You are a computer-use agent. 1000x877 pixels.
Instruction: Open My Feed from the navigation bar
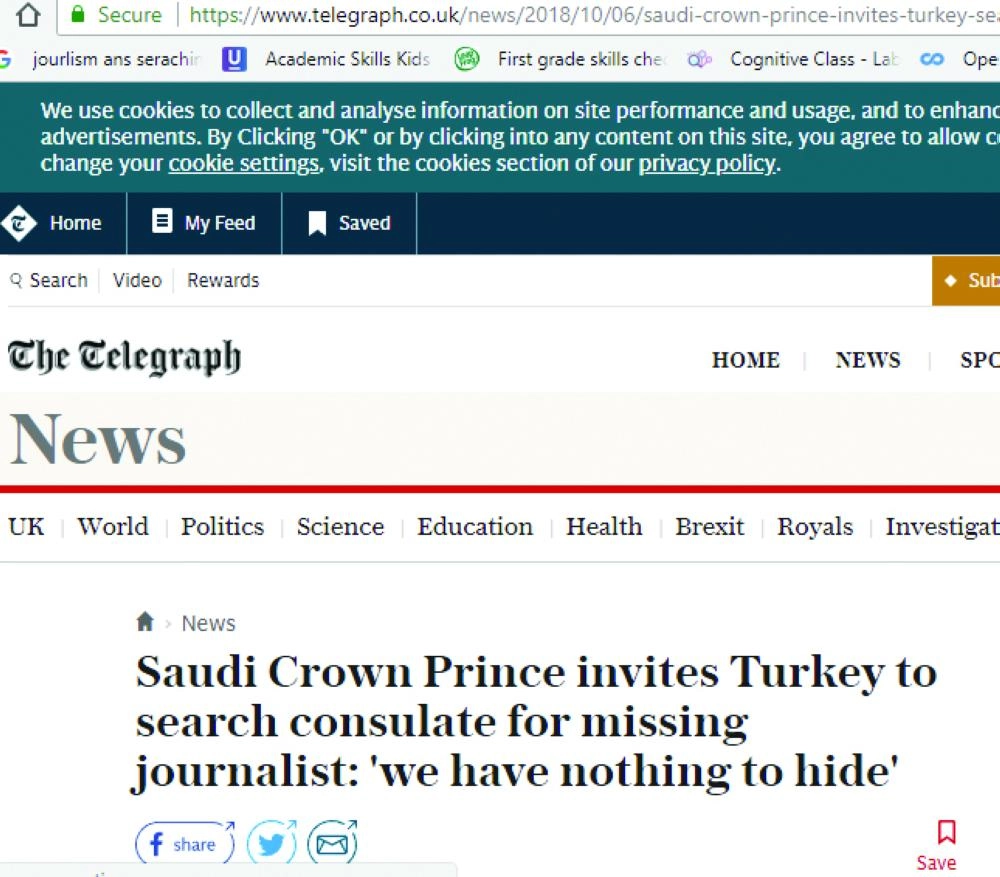tap(204, 222)
